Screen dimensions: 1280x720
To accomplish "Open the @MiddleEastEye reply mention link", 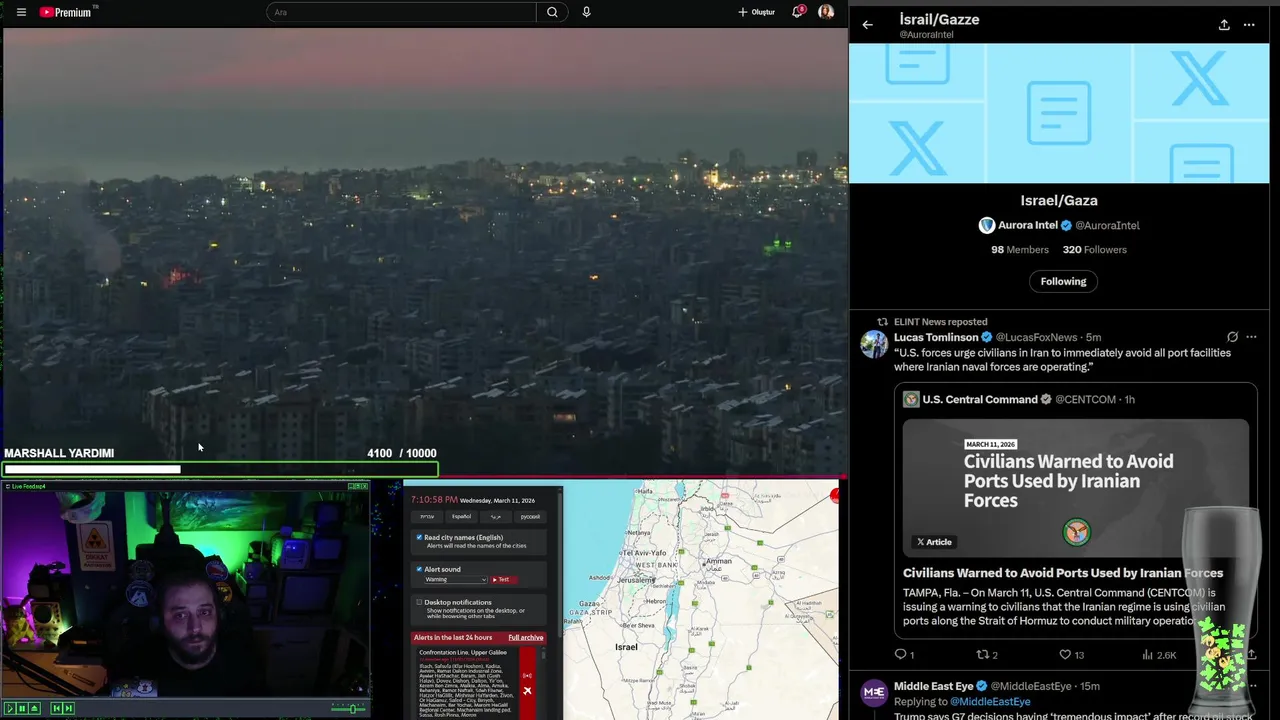I will (989, 702).
